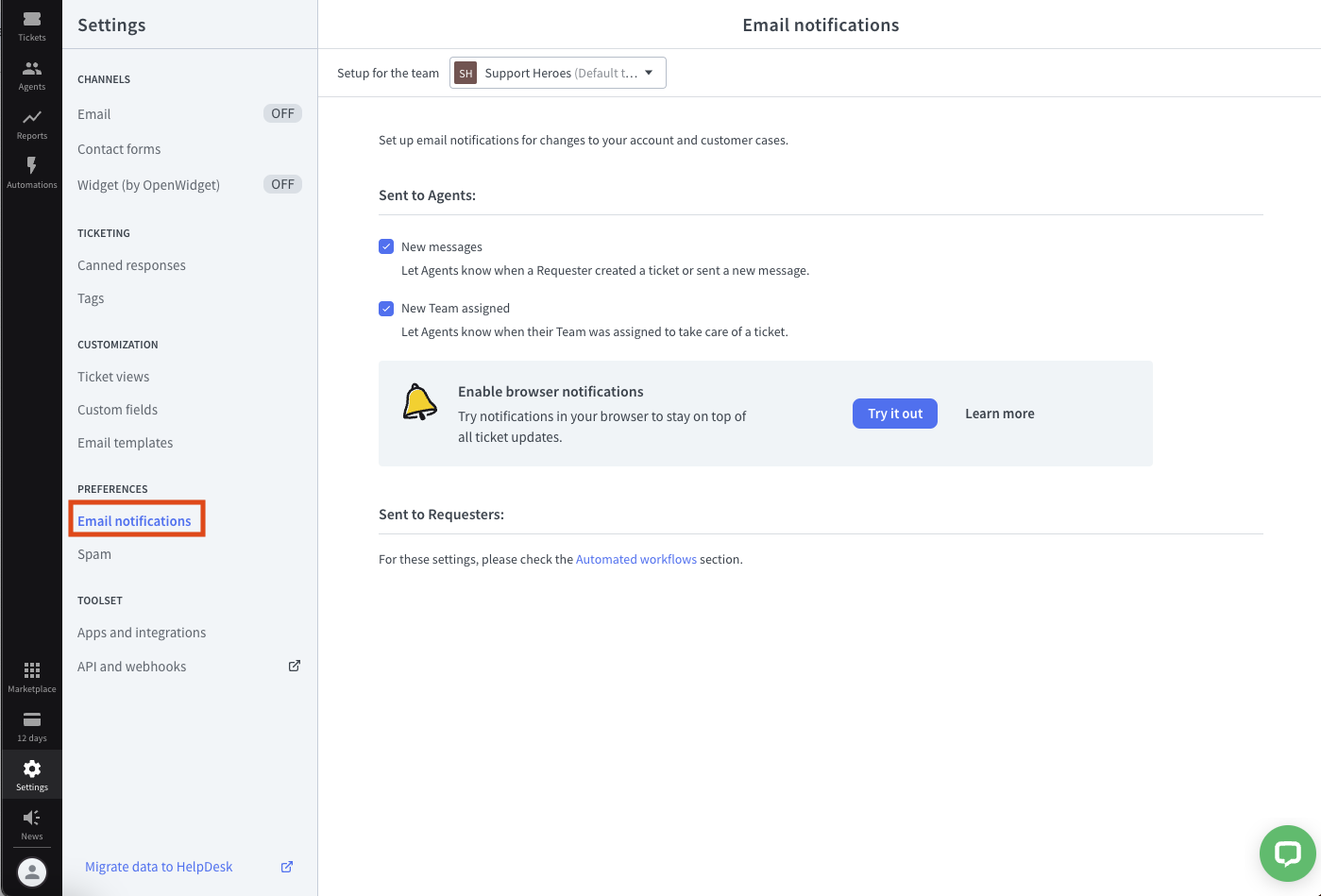
Task: Open the Reports chart icon
Action: 31,123
